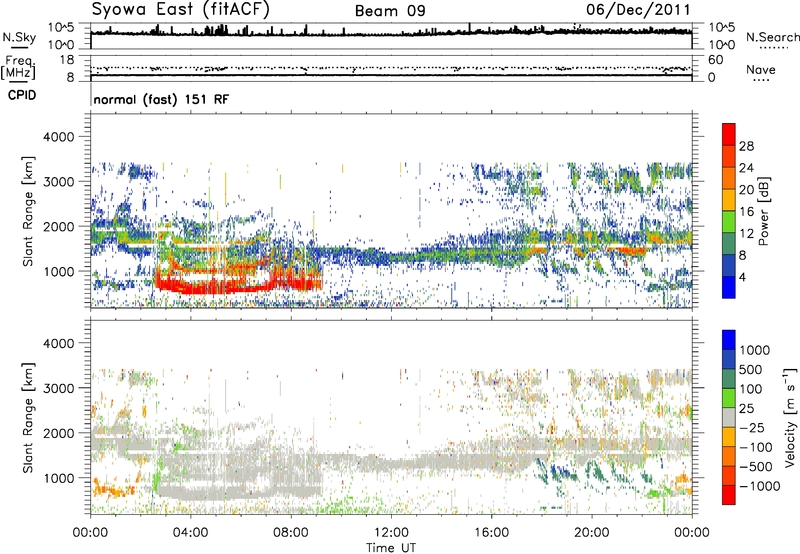Viewport: 800px width, 554px height.
Task: Click the '16:00' time axis tick label
Action: click(491, 533)
